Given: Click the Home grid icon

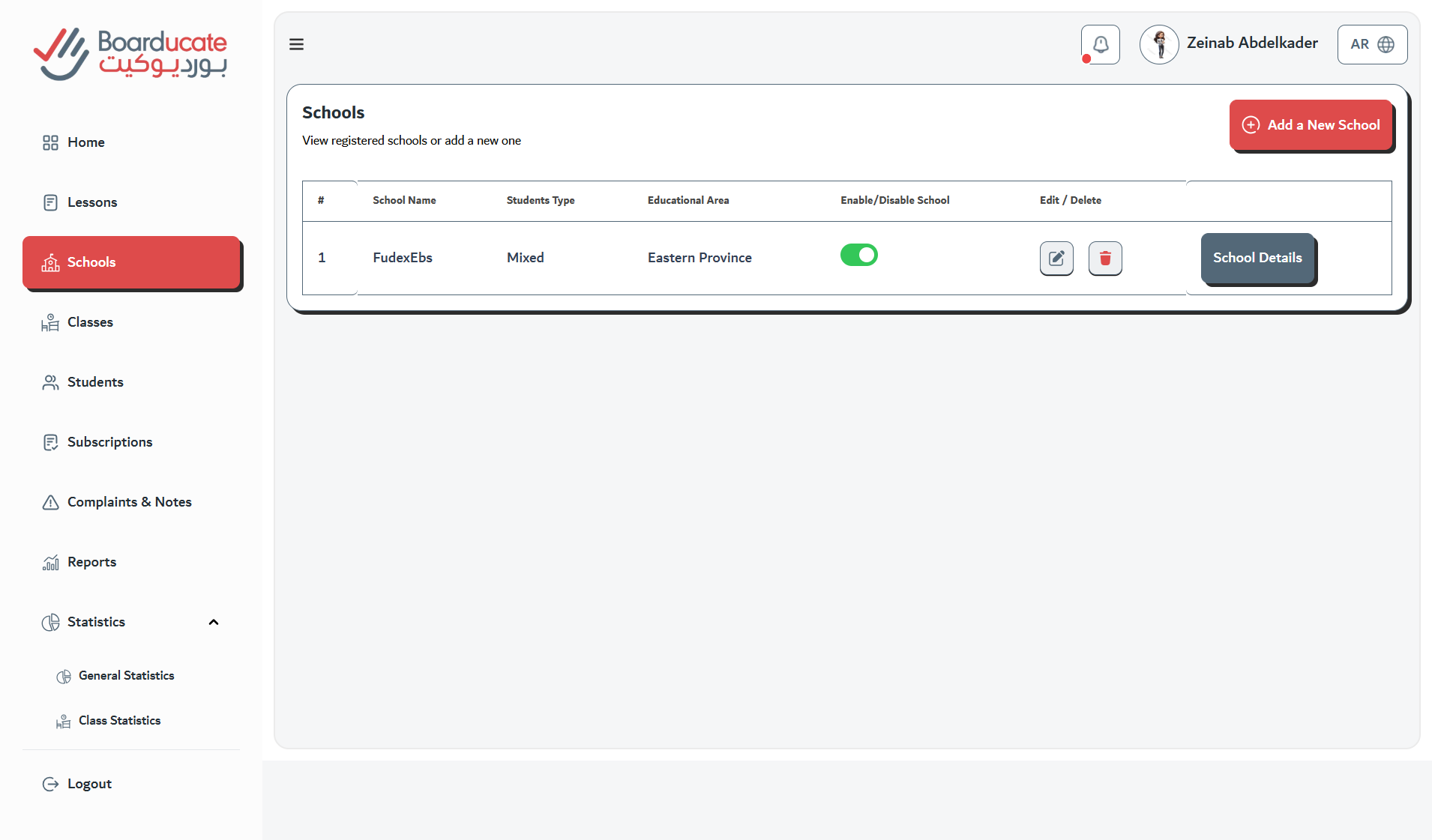Looking at the screenshot, I should 50,142.
